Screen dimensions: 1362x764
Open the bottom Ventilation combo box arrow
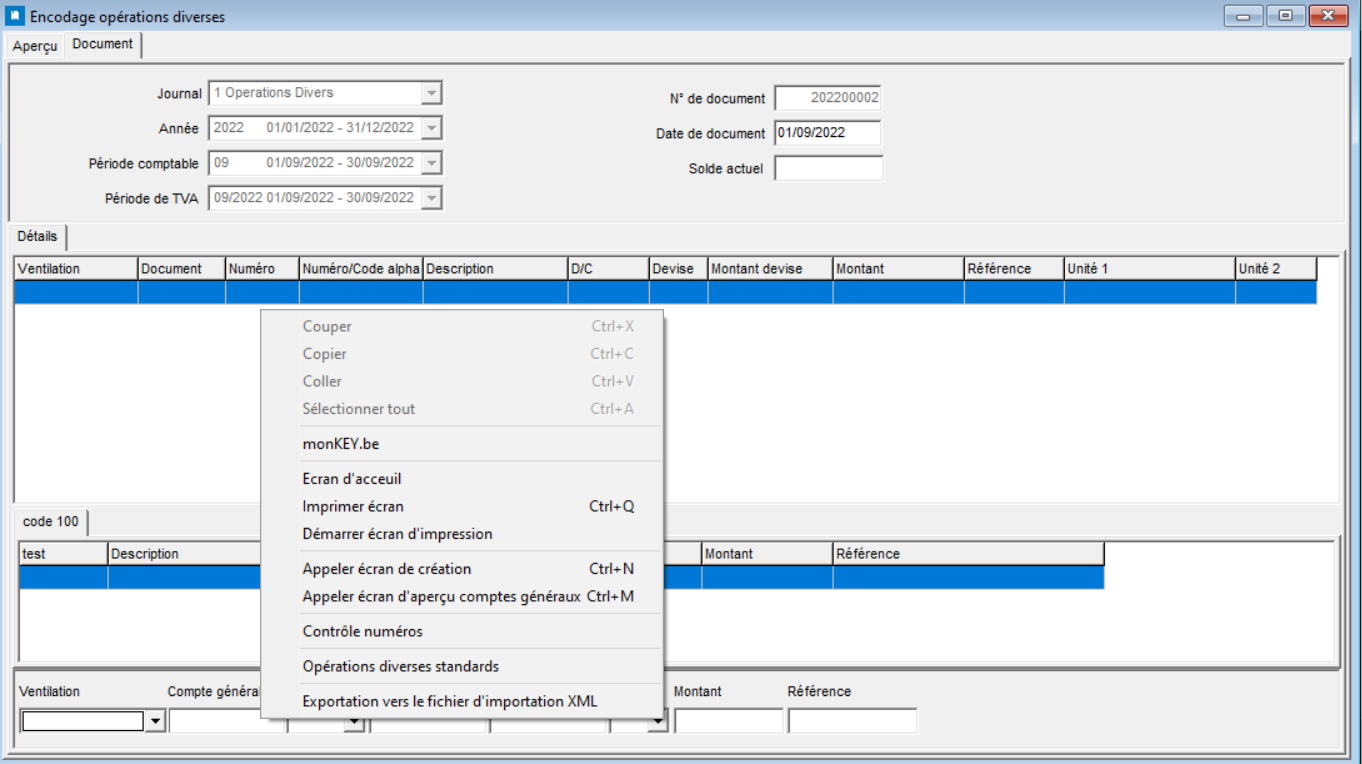coord(155,721)
